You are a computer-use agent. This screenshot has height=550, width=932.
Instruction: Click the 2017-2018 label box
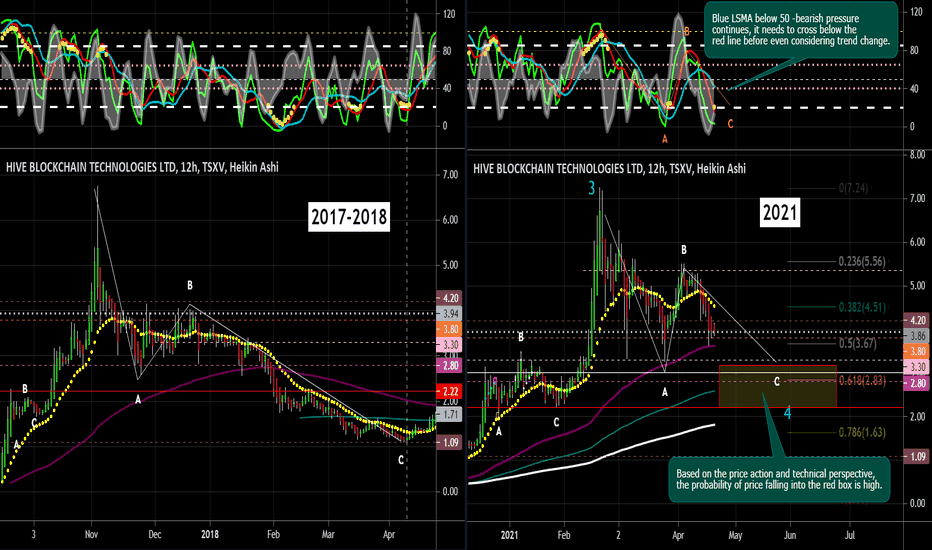[x=349, y=217]
